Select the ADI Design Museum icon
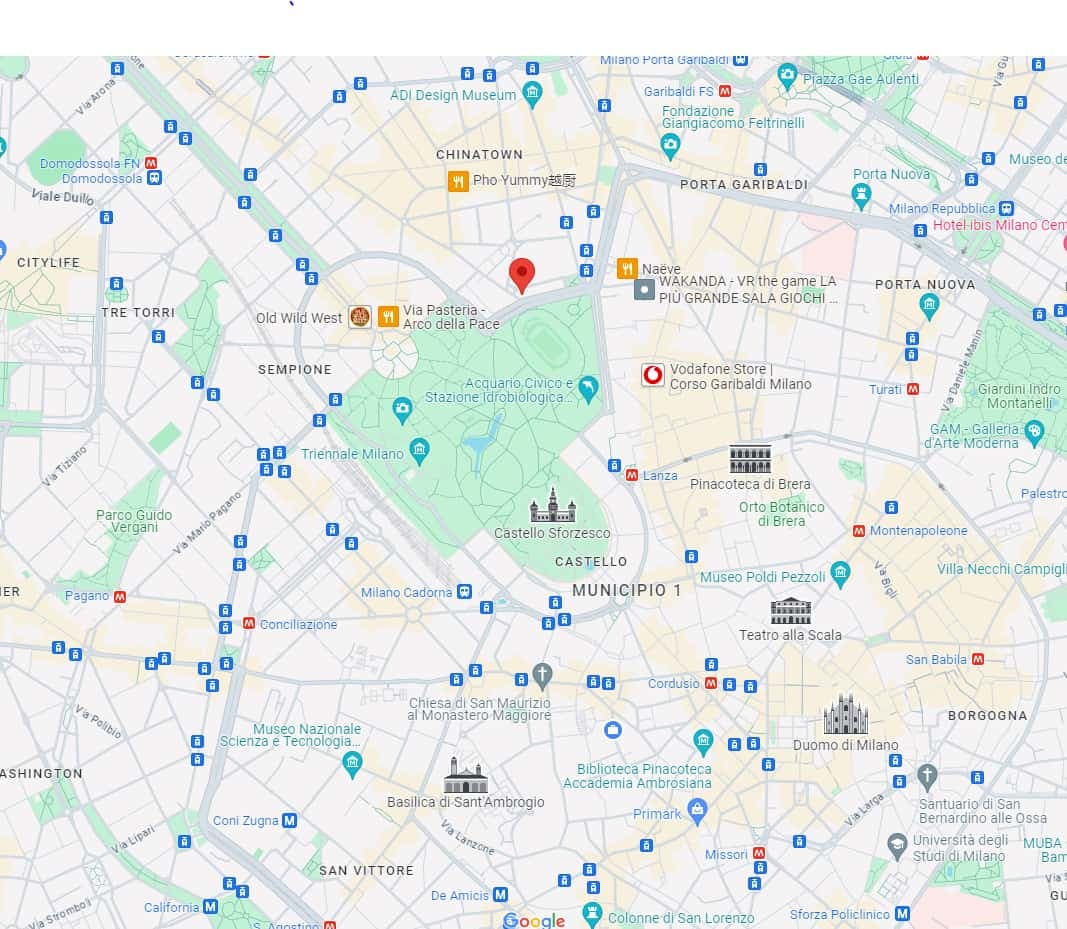The height and width of the screenshot is (929, 1067). [532, 95]
